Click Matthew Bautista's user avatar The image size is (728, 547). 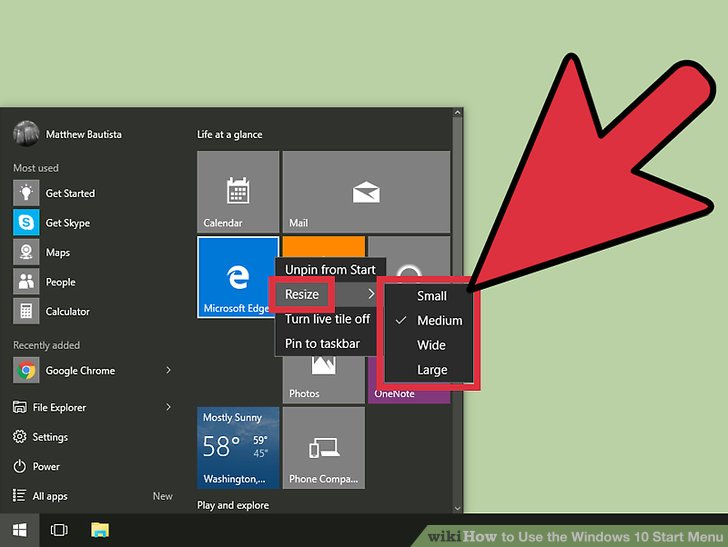coord(26,134)
